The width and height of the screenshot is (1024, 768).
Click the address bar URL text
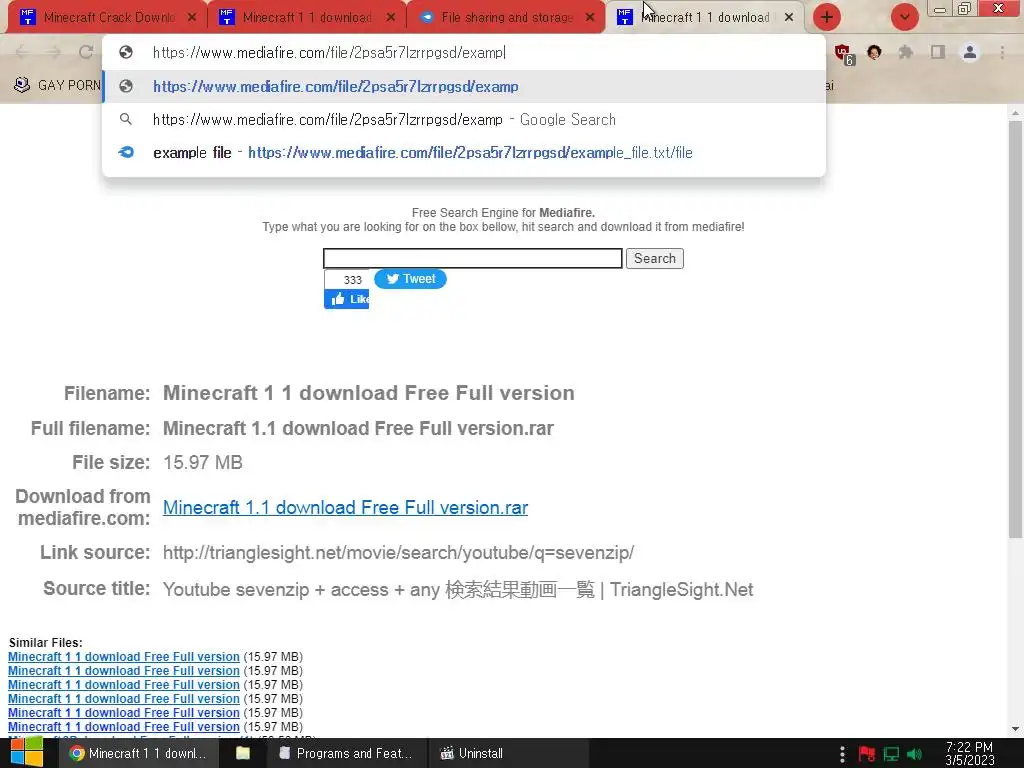(329, 53)
